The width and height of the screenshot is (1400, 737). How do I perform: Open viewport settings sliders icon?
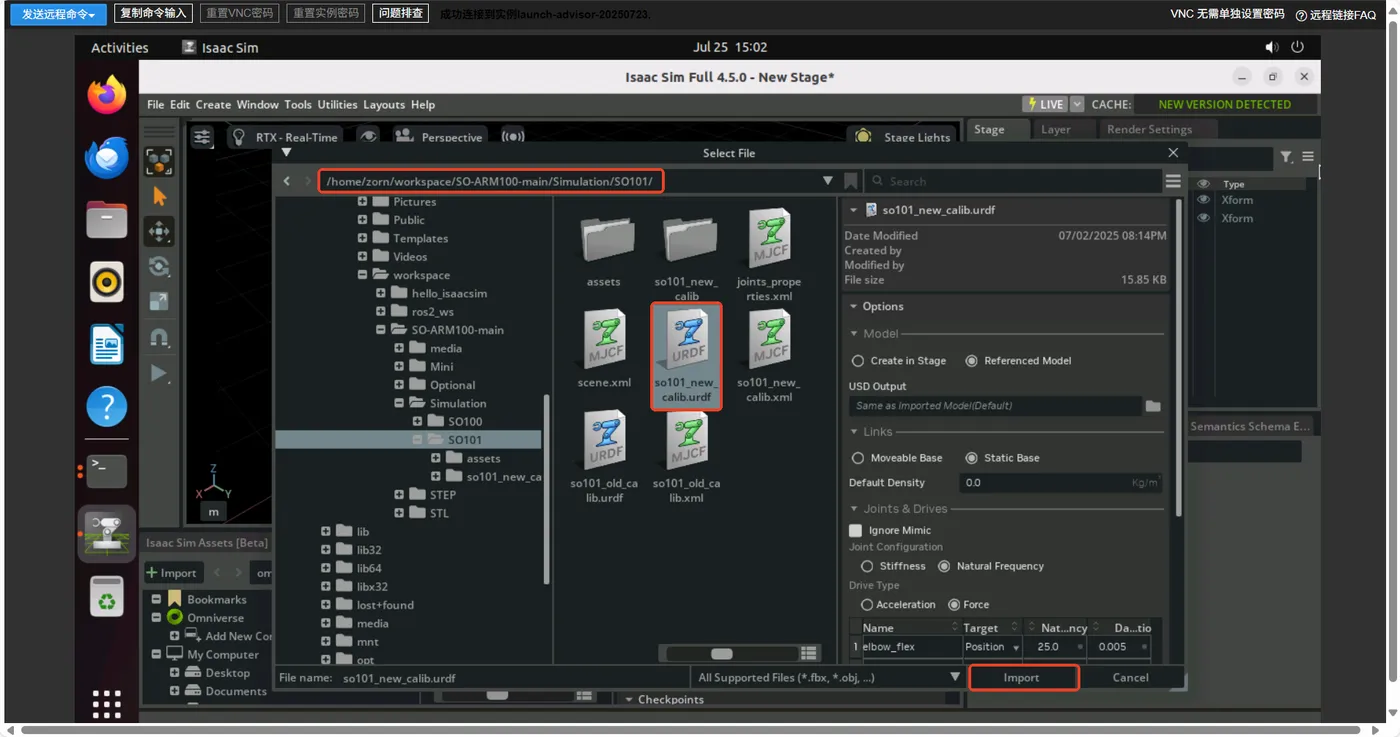[x=202, y=137]
